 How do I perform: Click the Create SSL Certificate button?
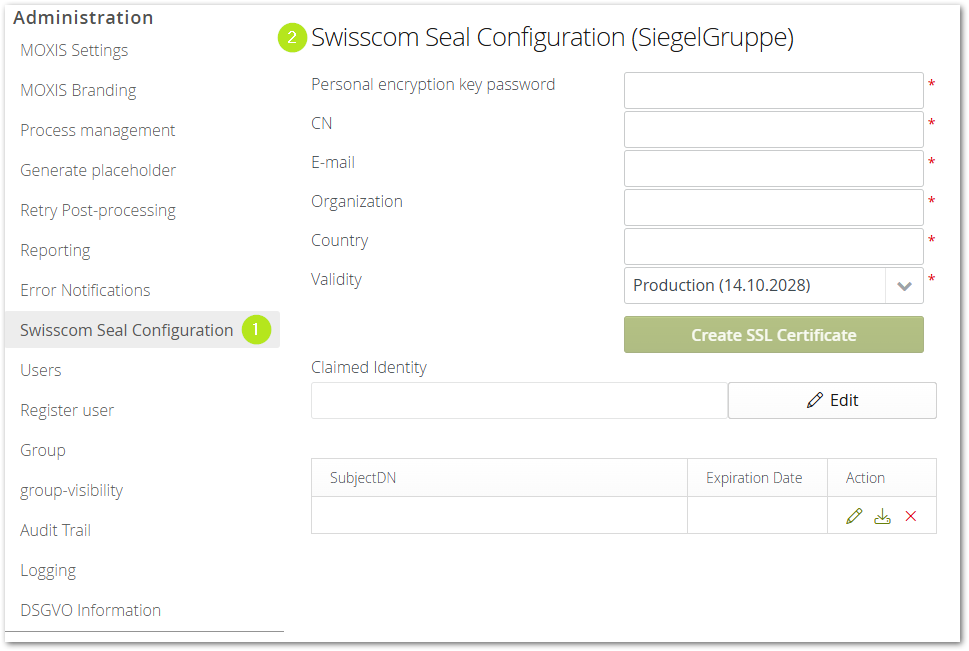pyautogui.click(x=773, y=335)
